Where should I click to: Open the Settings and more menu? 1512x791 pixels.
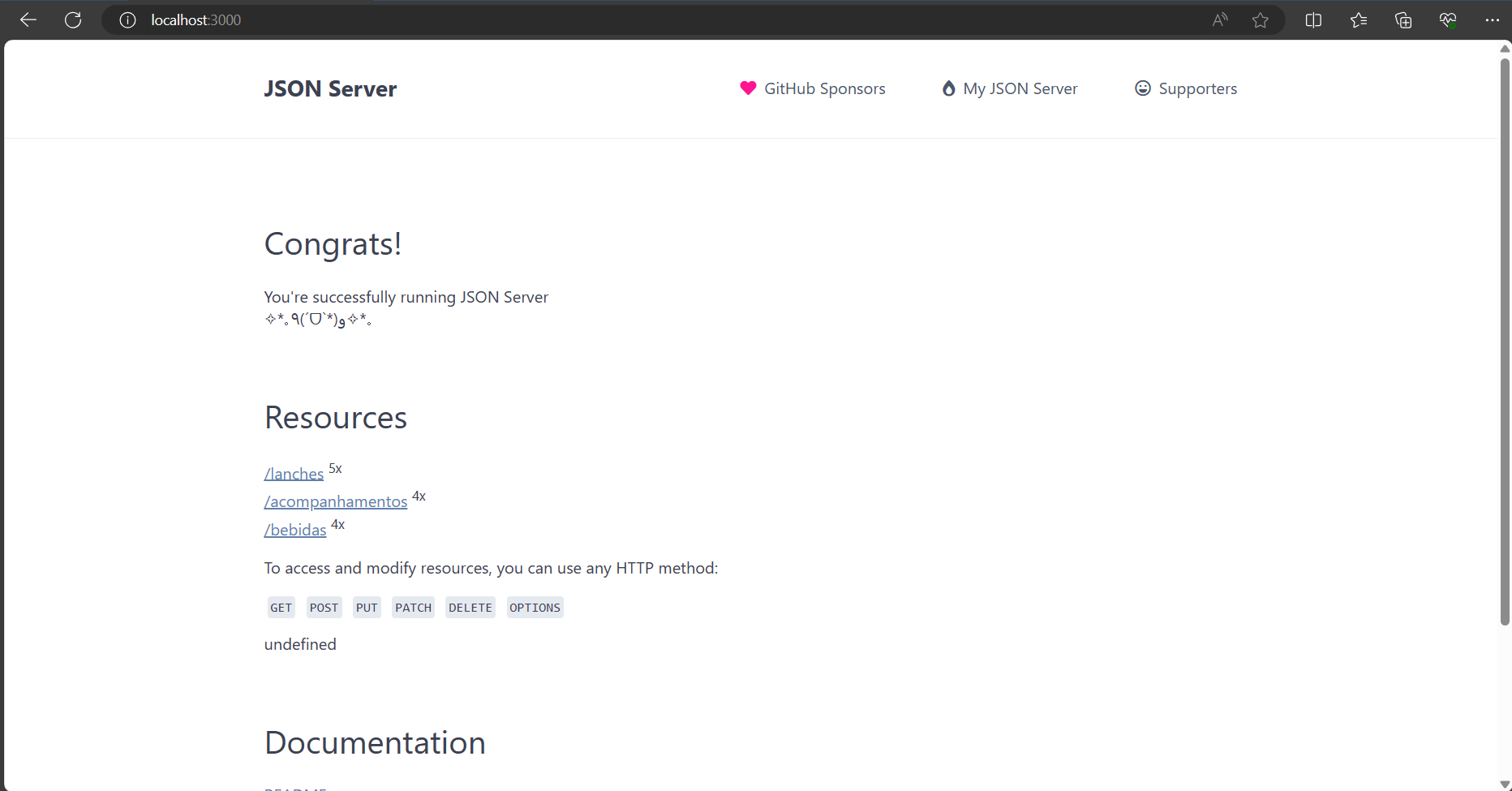pyautogui.click(x=1492, y=20)
